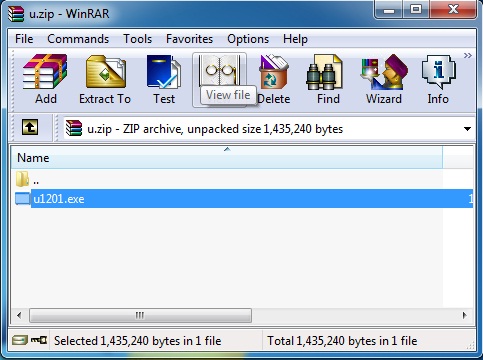483x360 pixels.
Task: Open the Tools menu
Action: [x=137, y=39]
